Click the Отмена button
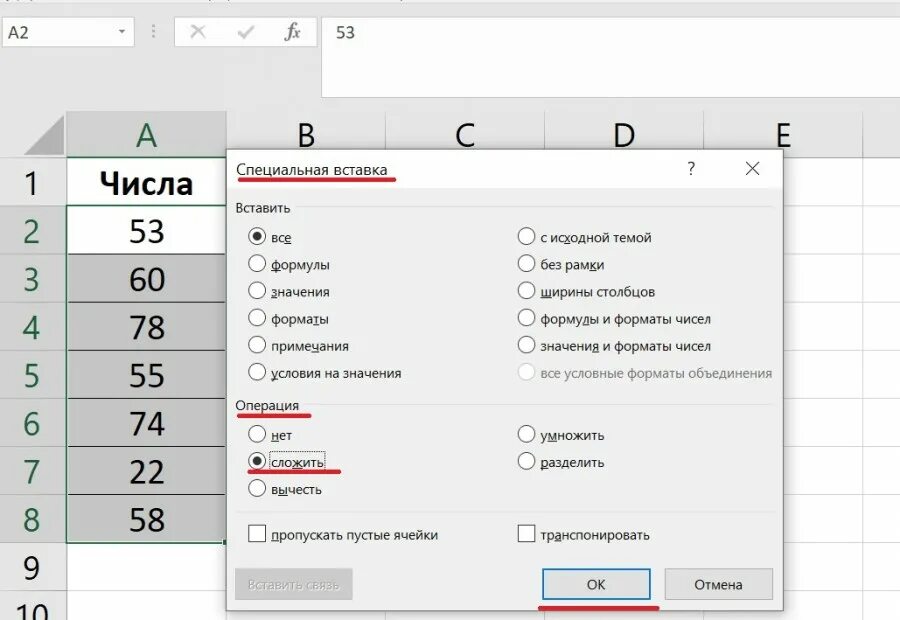The image size is (900, 620). click(x=718, y=584)
